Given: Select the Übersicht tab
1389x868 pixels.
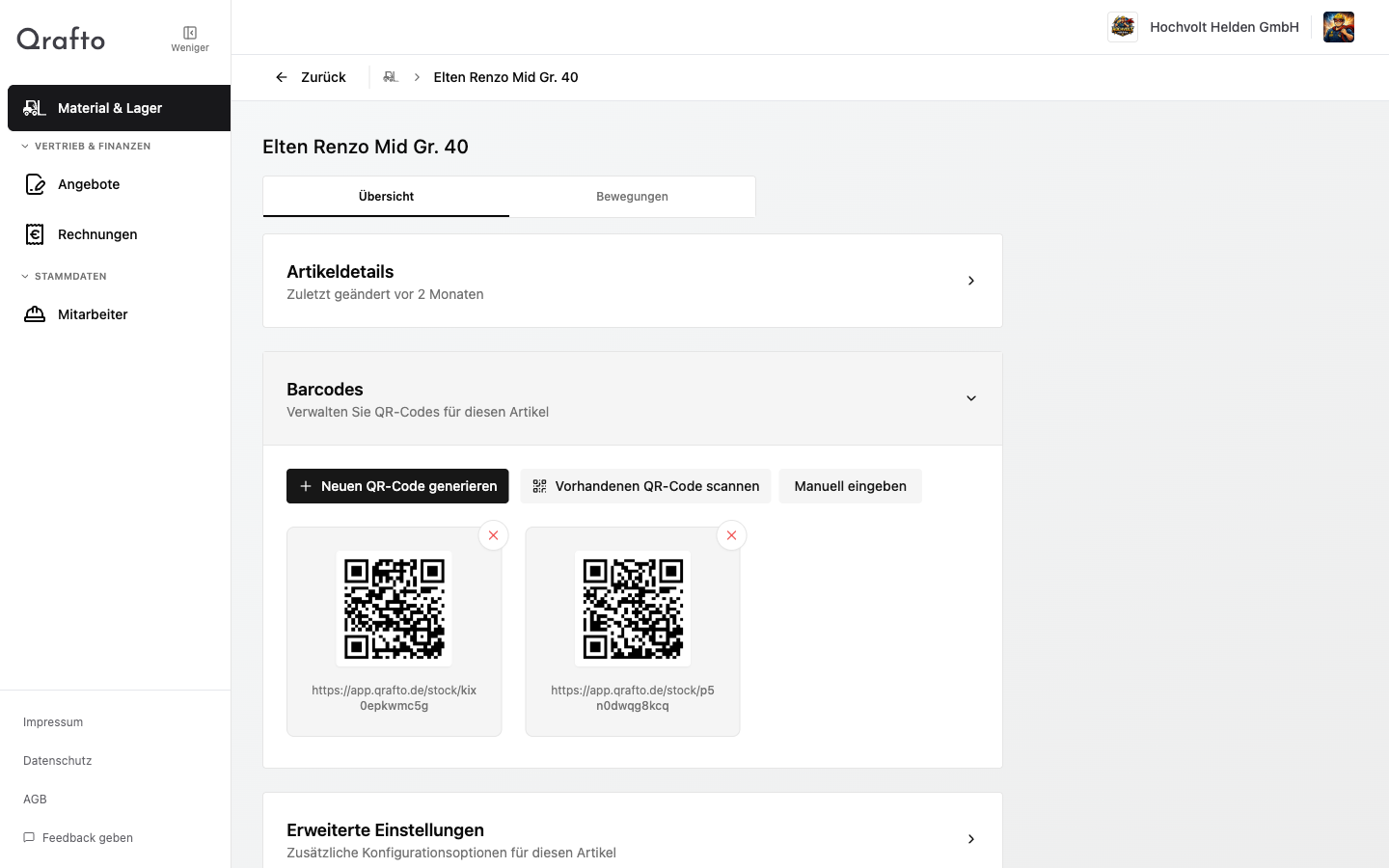Looking at the screenshot, I should pos(386,196).
